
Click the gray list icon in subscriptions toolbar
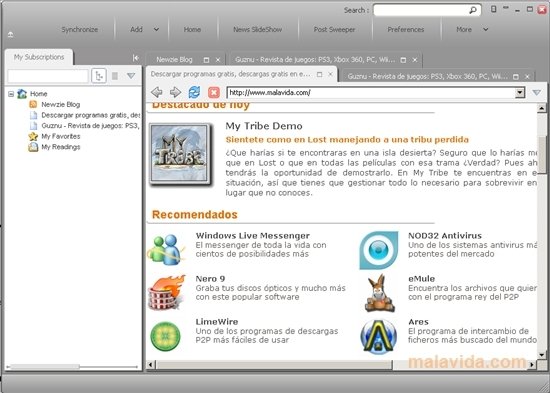[x=115, y=76]
